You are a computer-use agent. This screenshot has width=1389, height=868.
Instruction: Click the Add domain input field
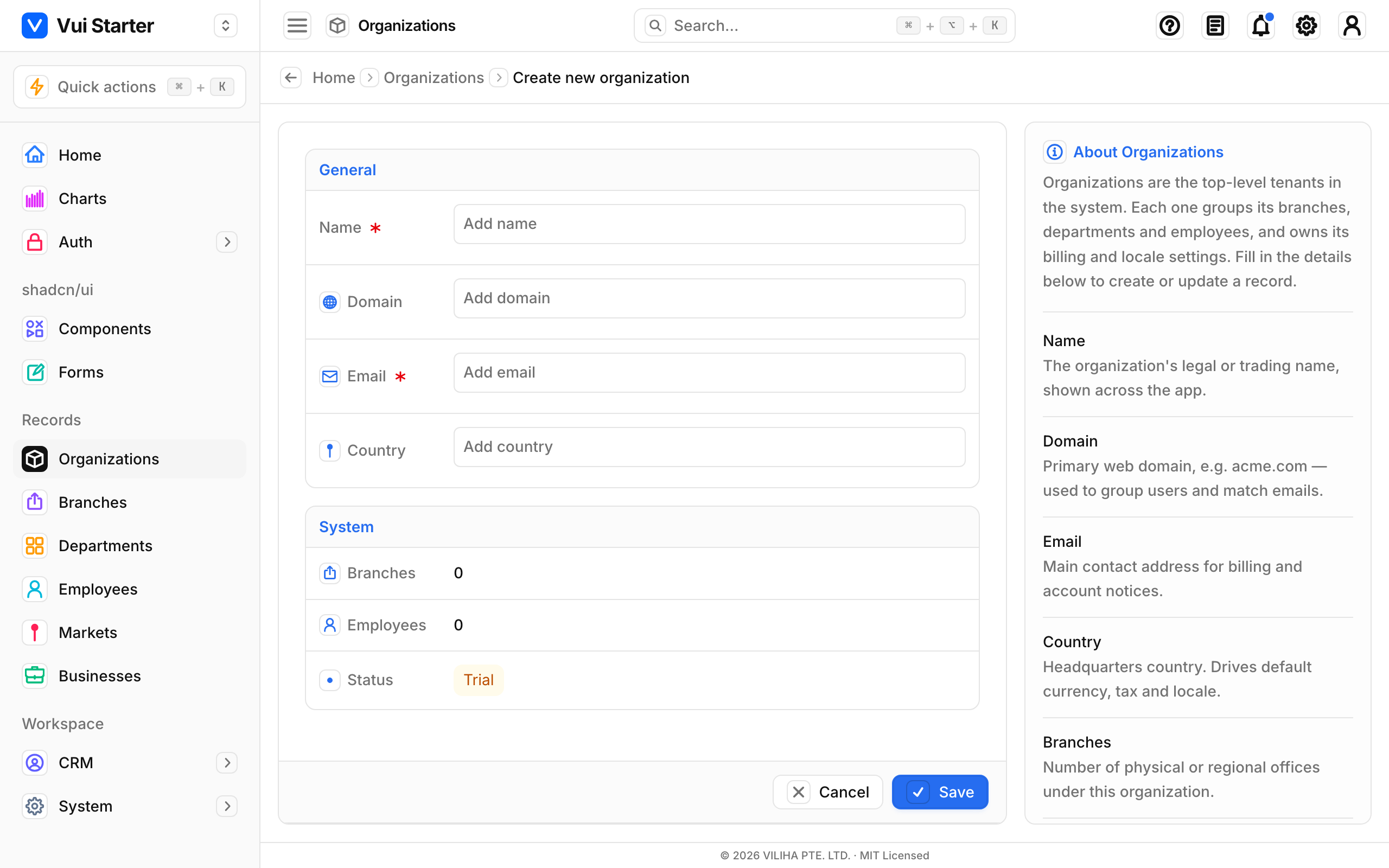tap(709, 298)
